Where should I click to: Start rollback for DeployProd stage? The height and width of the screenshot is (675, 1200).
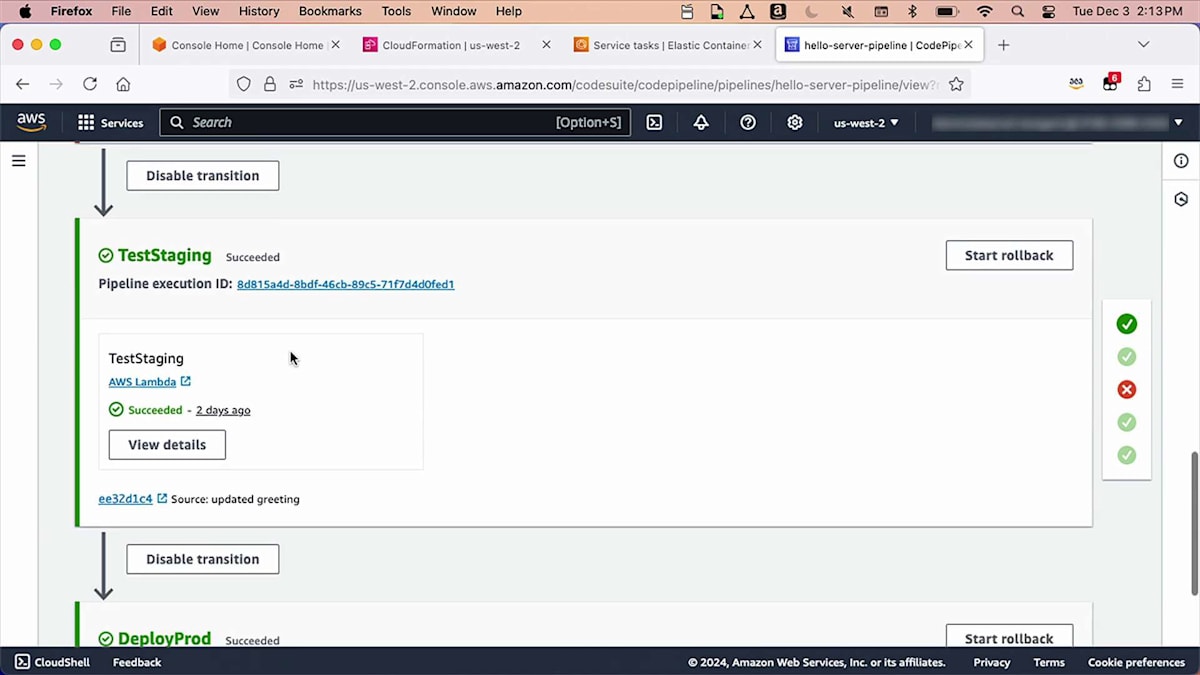[x=1009, y=636]
